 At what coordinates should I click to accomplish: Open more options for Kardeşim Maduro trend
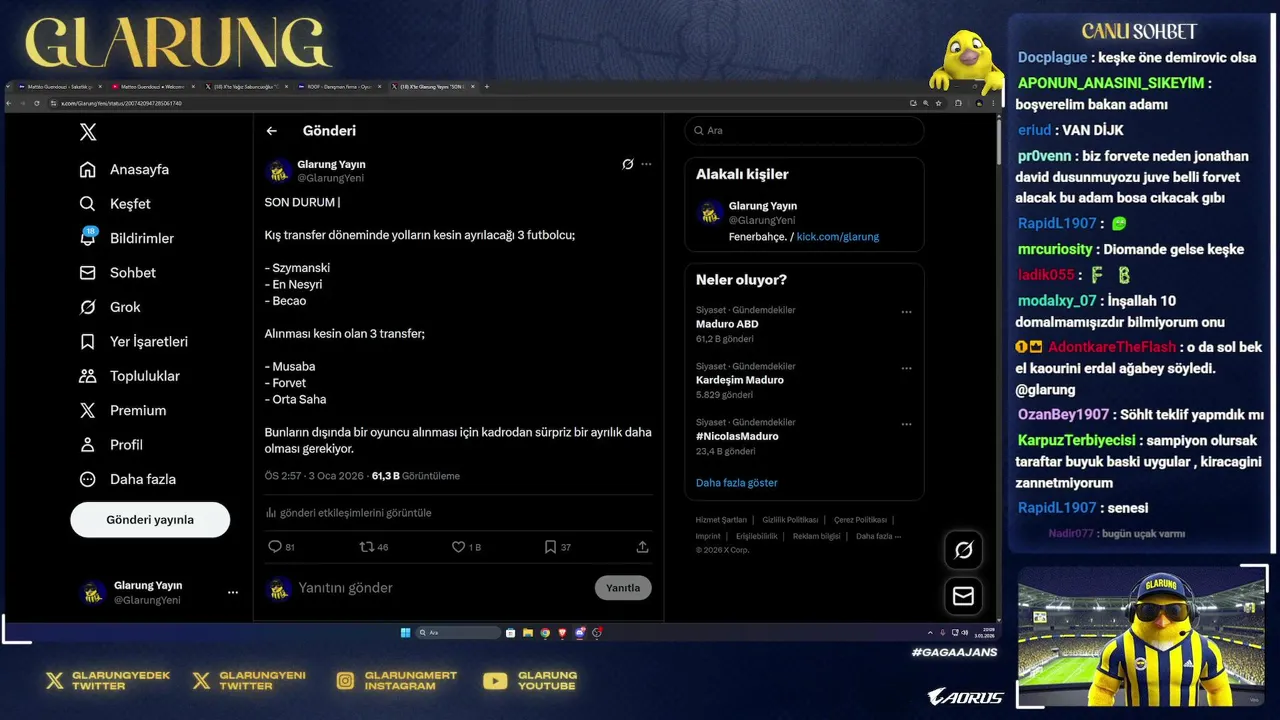[906, 368]
